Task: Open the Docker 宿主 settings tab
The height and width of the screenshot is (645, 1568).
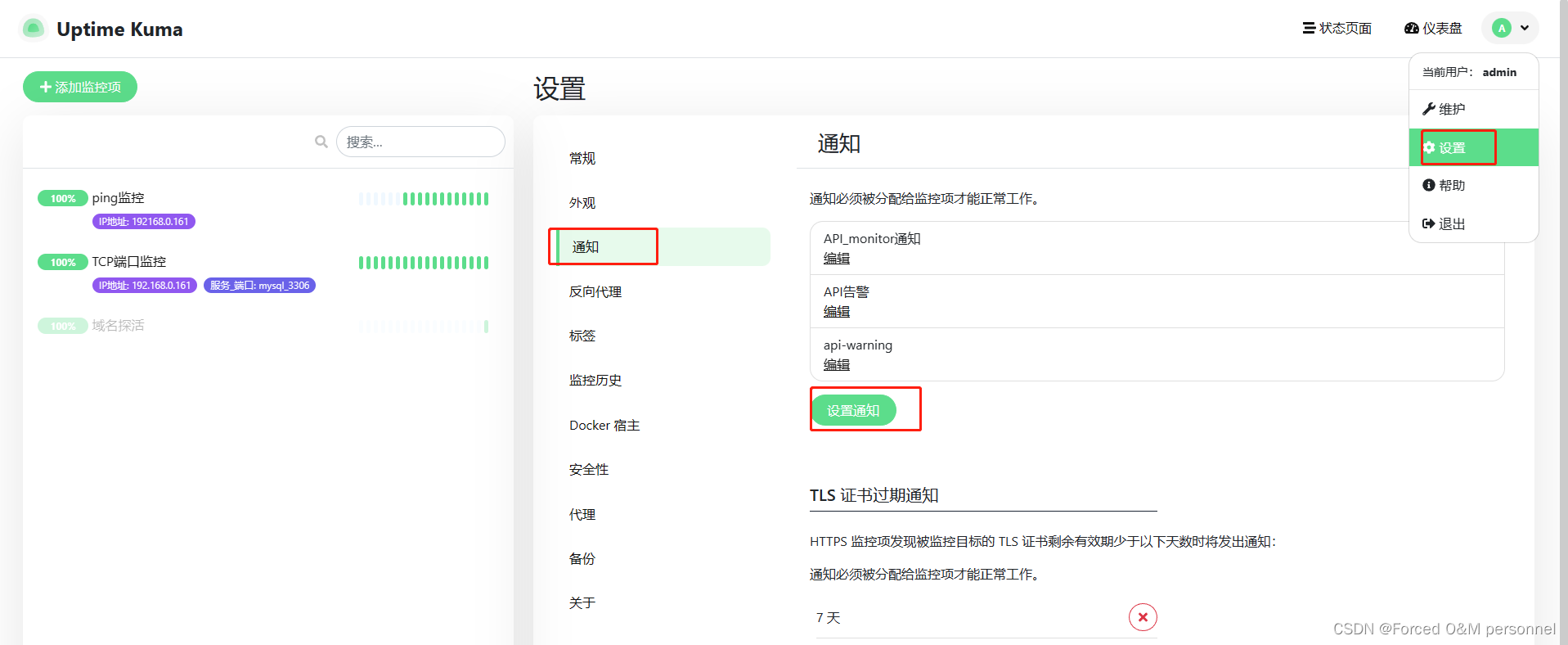Action: (662, 425)
